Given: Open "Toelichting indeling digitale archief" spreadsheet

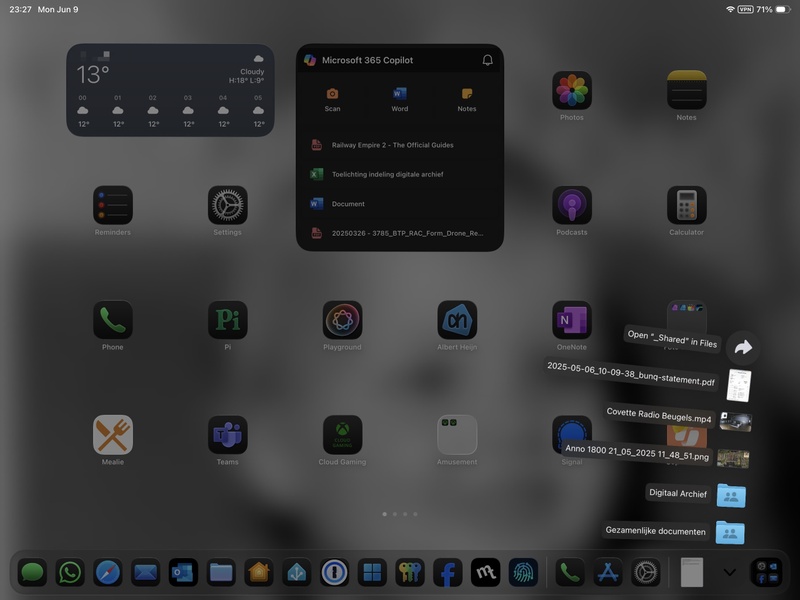Looking at the screenshot, I should (x=399, y=174).
